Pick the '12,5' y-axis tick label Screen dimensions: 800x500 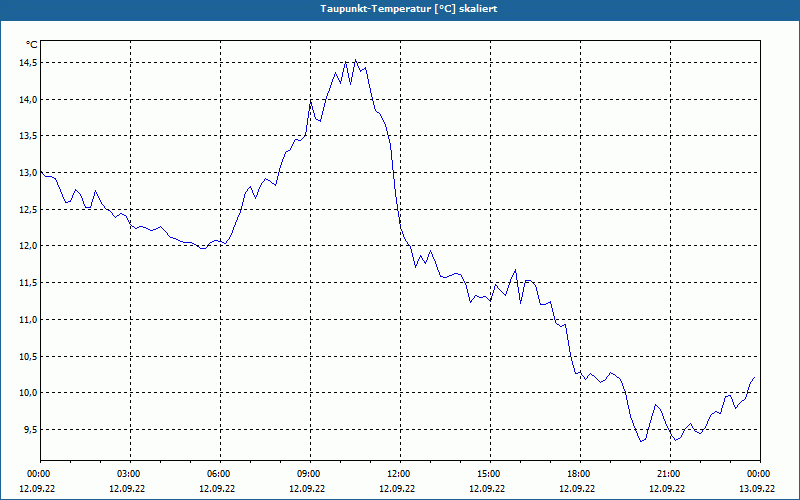coord(28,209)
